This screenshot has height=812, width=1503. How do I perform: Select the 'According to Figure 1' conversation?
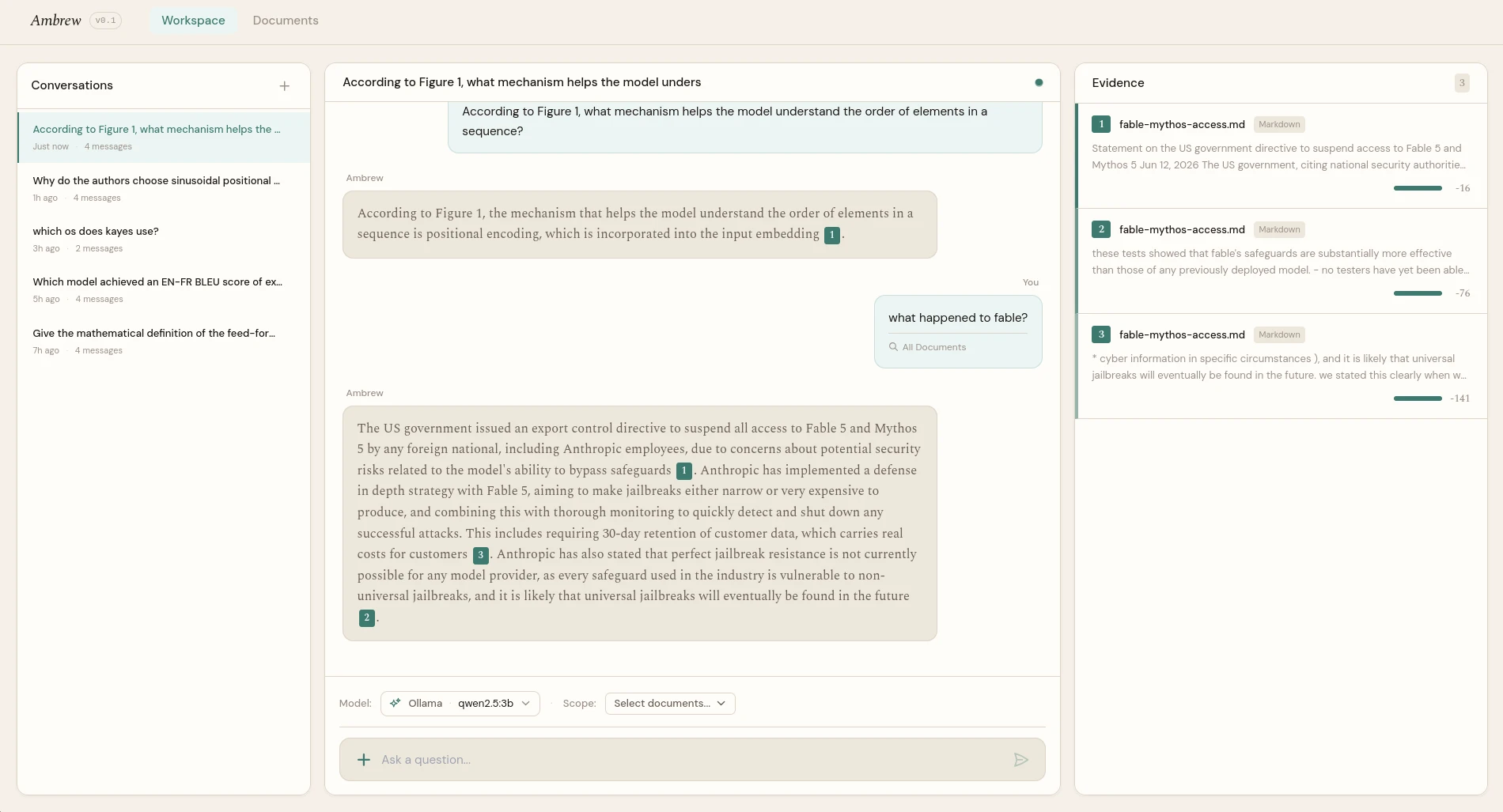(164, 138)
